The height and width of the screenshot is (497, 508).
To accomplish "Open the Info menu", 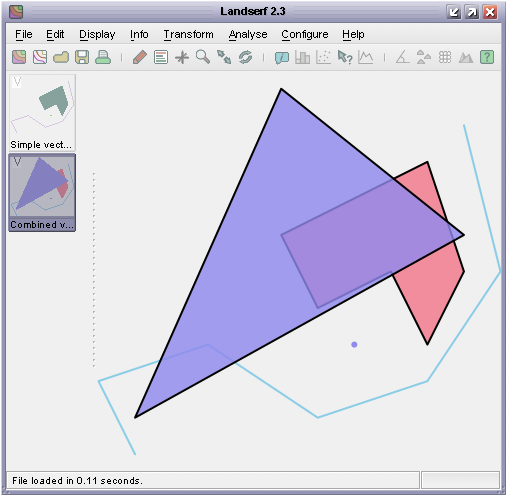I will [x=139, y=34].
